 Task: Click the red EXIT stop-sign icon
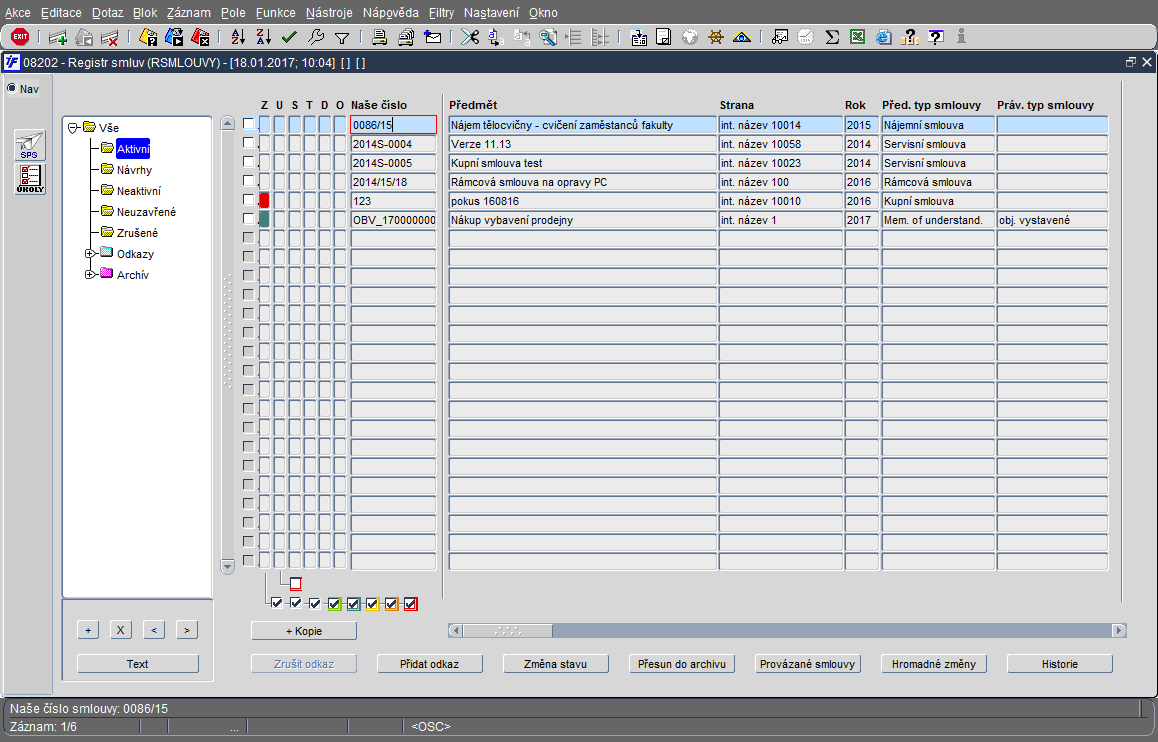pos(20,36)
